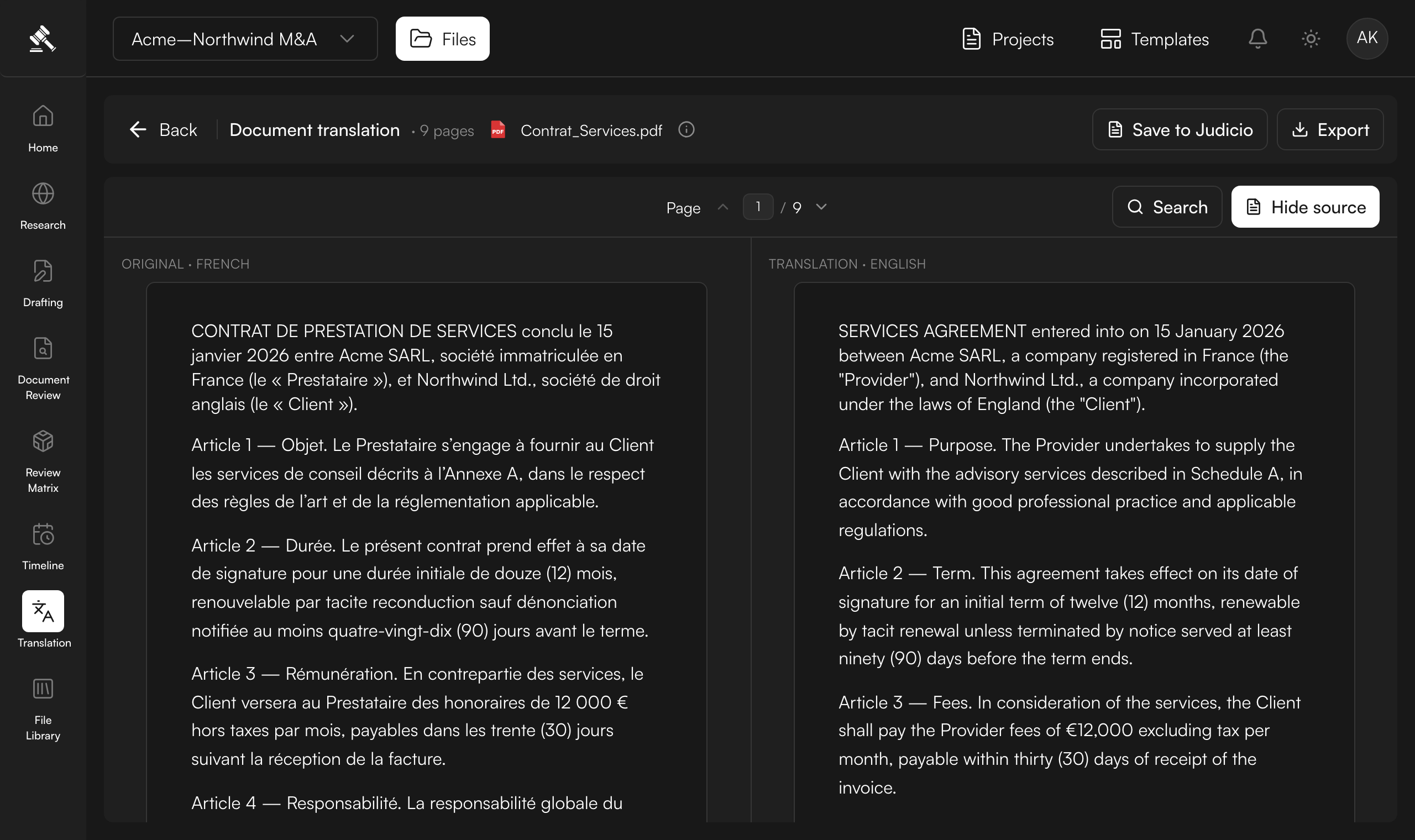The image size is (1415, 840).
Task: Click the red PDF file icon
Action: [x=498, y=130]
